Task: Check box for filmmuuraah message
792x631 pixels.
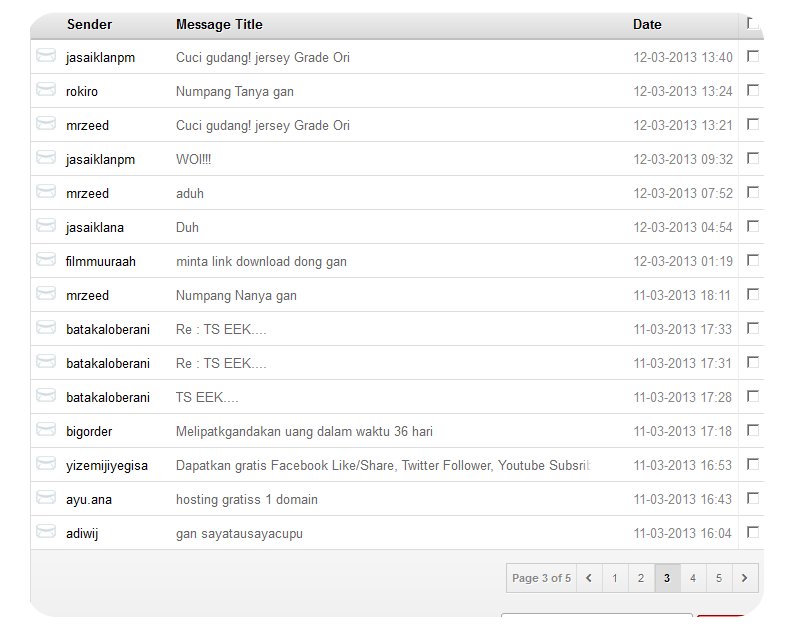Action: tap(753, 261)
